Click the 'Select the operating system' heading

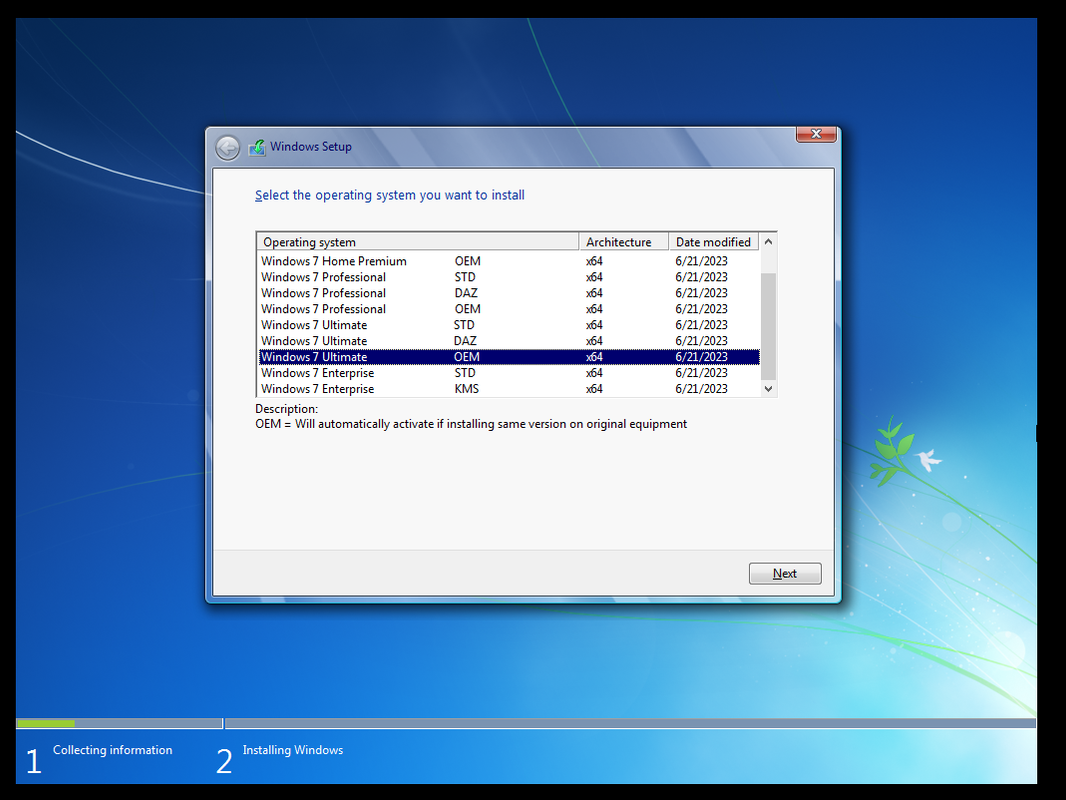[390, 196]
